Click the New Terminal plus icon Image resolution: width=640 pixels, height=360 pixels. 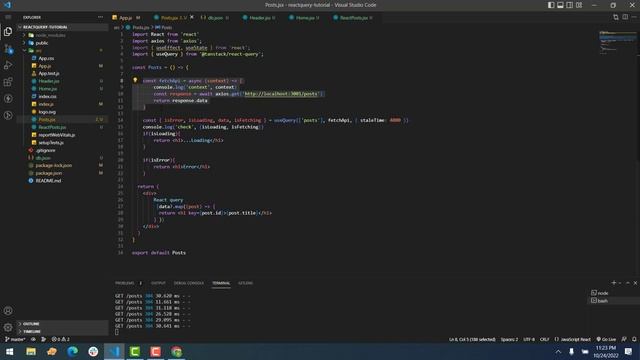tap(613, 283)
